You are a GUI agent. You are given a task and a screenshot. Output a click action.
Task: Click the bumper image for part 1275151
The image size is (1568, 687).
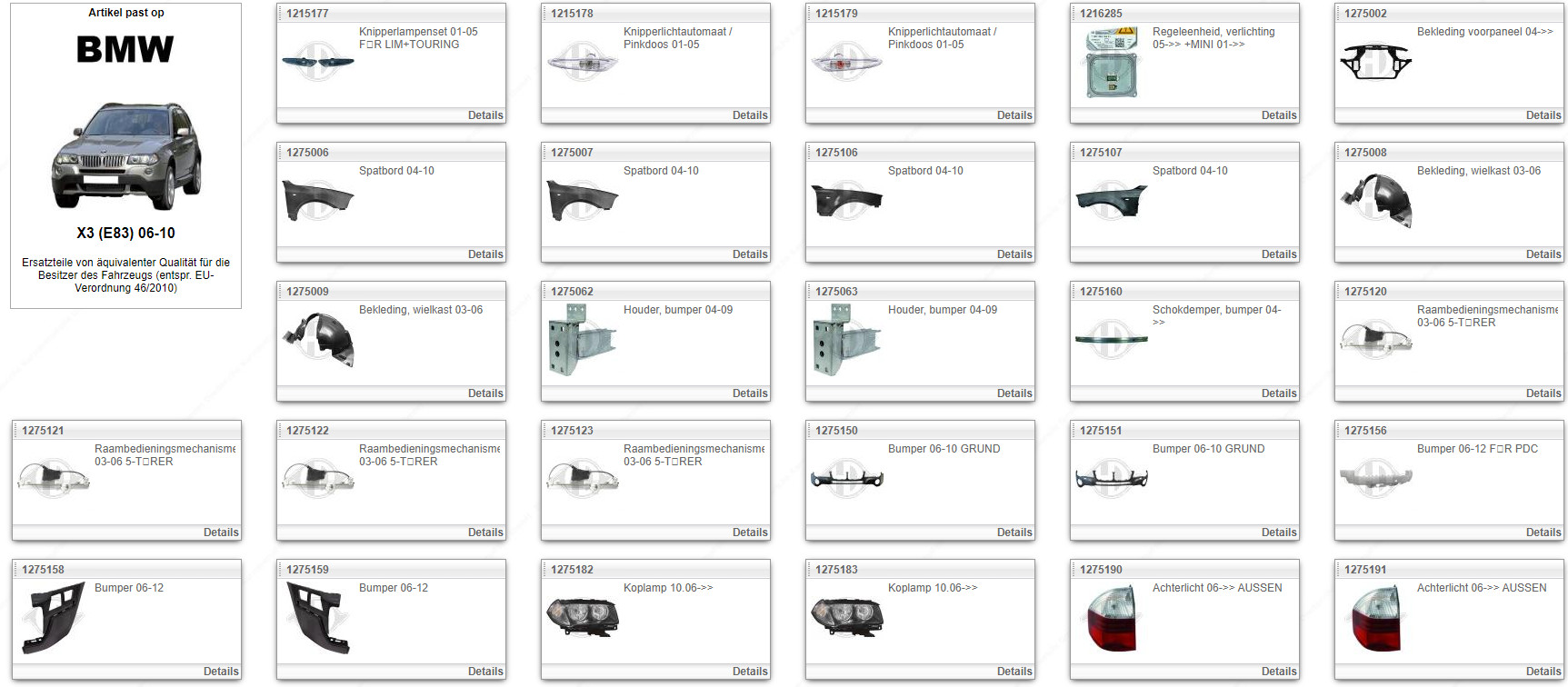click(x=1111, y=479)
